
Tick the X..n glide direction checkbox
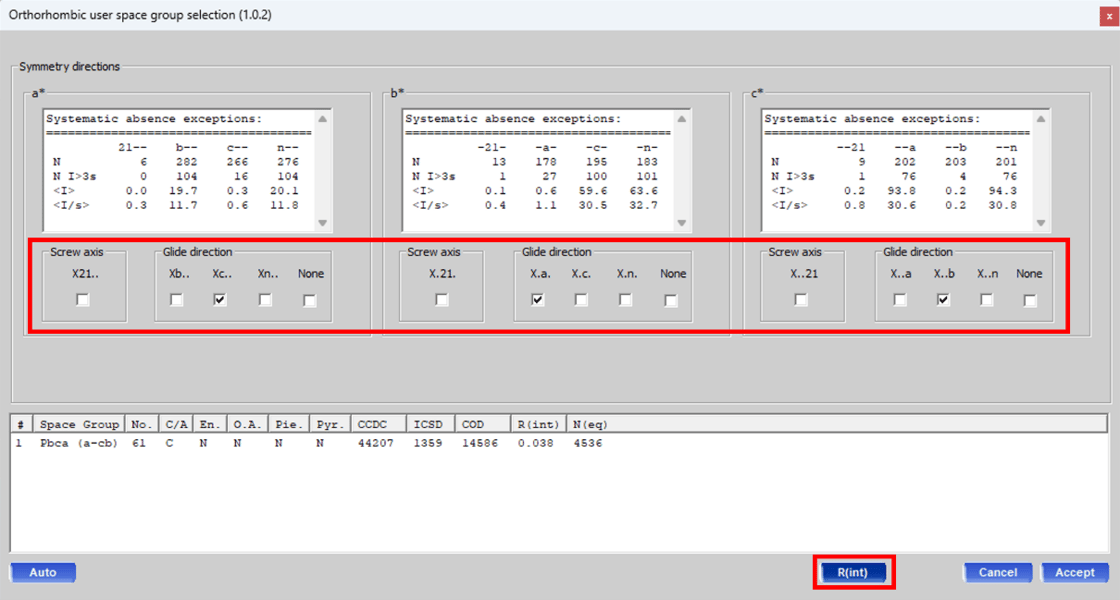987,300
